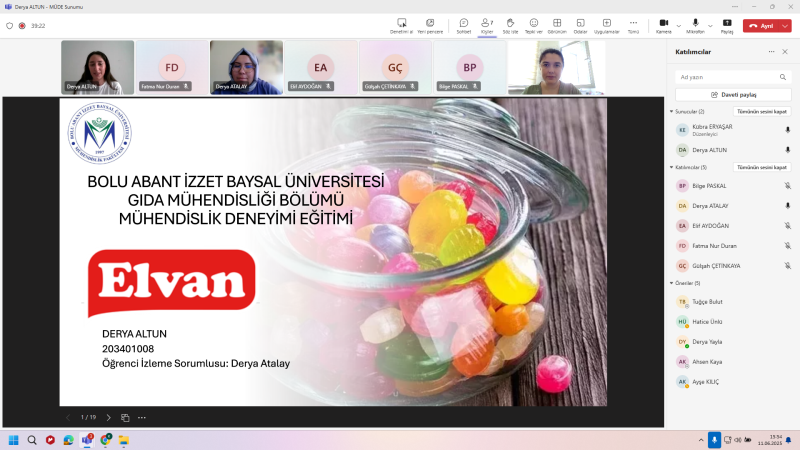Select Derya Yayla in suggestions
Viewport: 800px width, 450px height.
(x=733, y=342)
